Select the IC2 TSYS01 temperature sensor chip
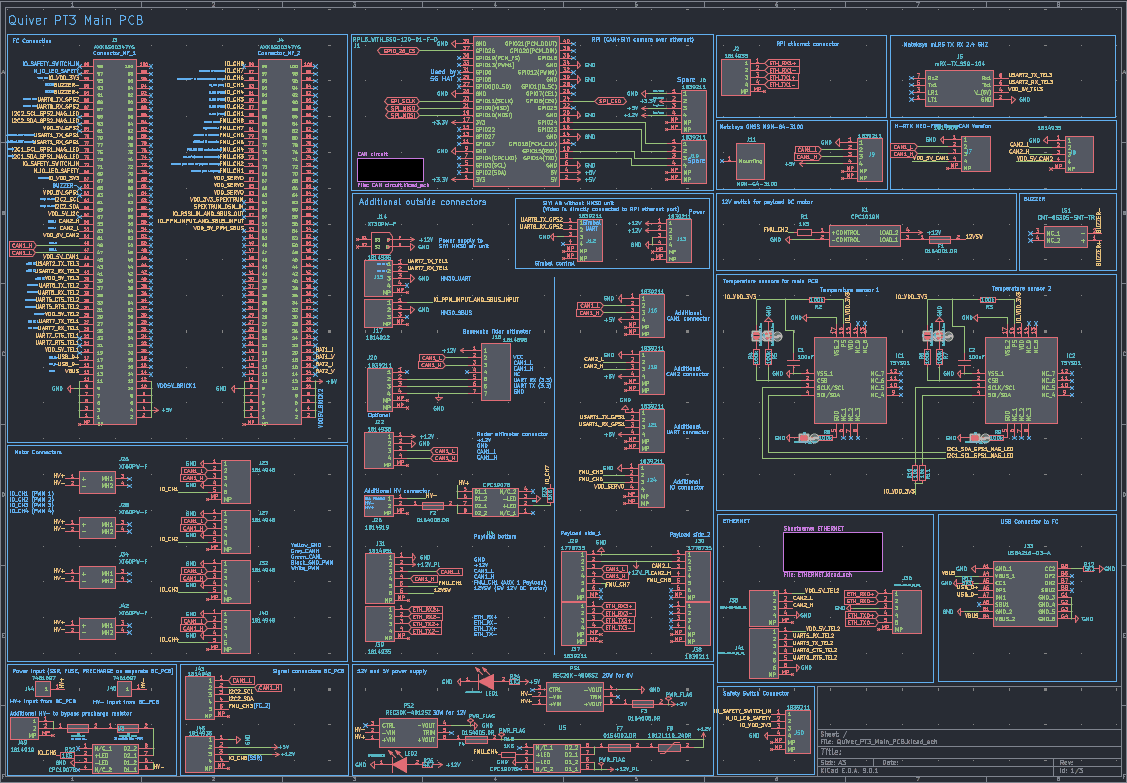This screenshot has height=783, width=1127. [1021, 380]
